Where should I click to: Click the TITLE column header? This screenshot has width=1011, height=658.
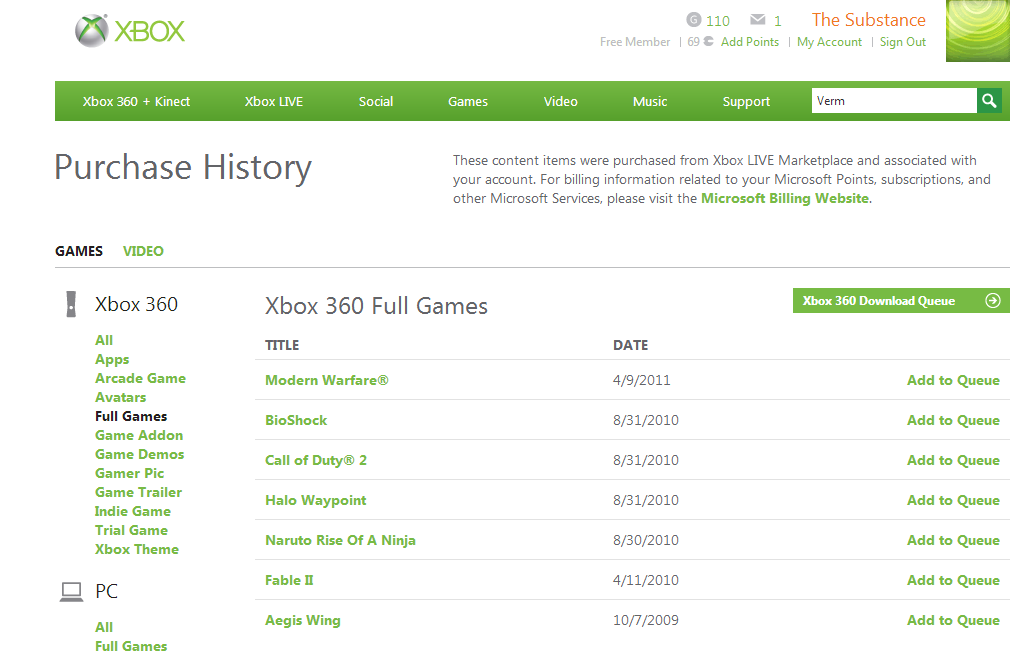click(x=282, y=345)
